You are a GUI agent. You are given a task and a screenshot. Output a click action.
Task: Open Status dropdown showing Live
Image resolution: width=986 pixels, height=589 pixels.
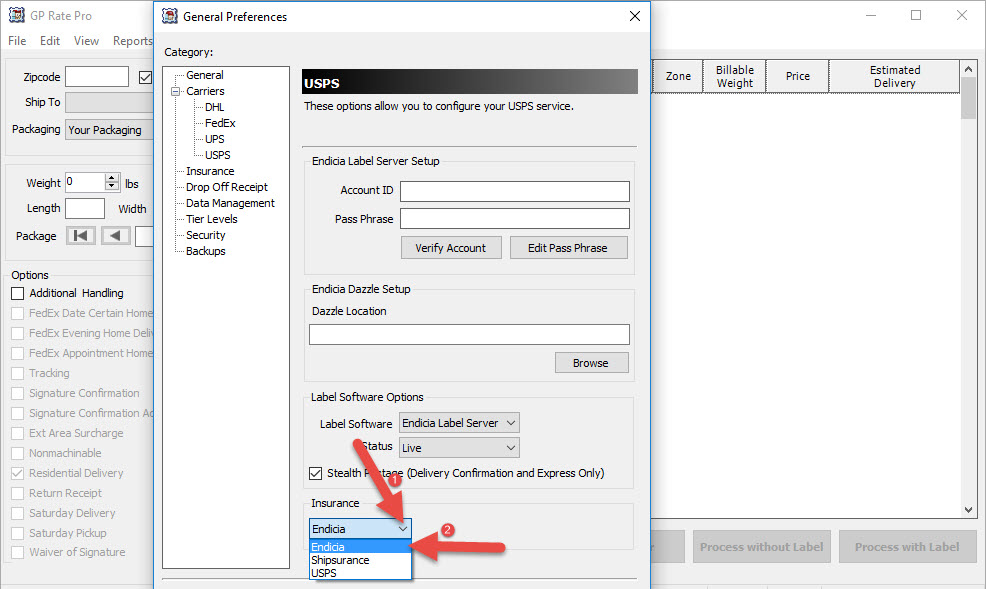click(x=460, y=448)
